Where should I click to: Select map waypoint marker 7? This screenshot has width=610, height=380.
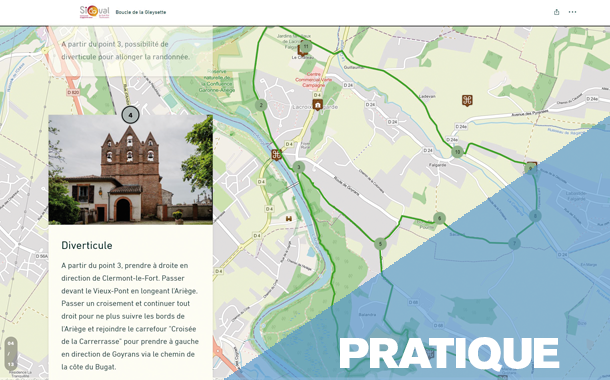[x=514, y=243]
